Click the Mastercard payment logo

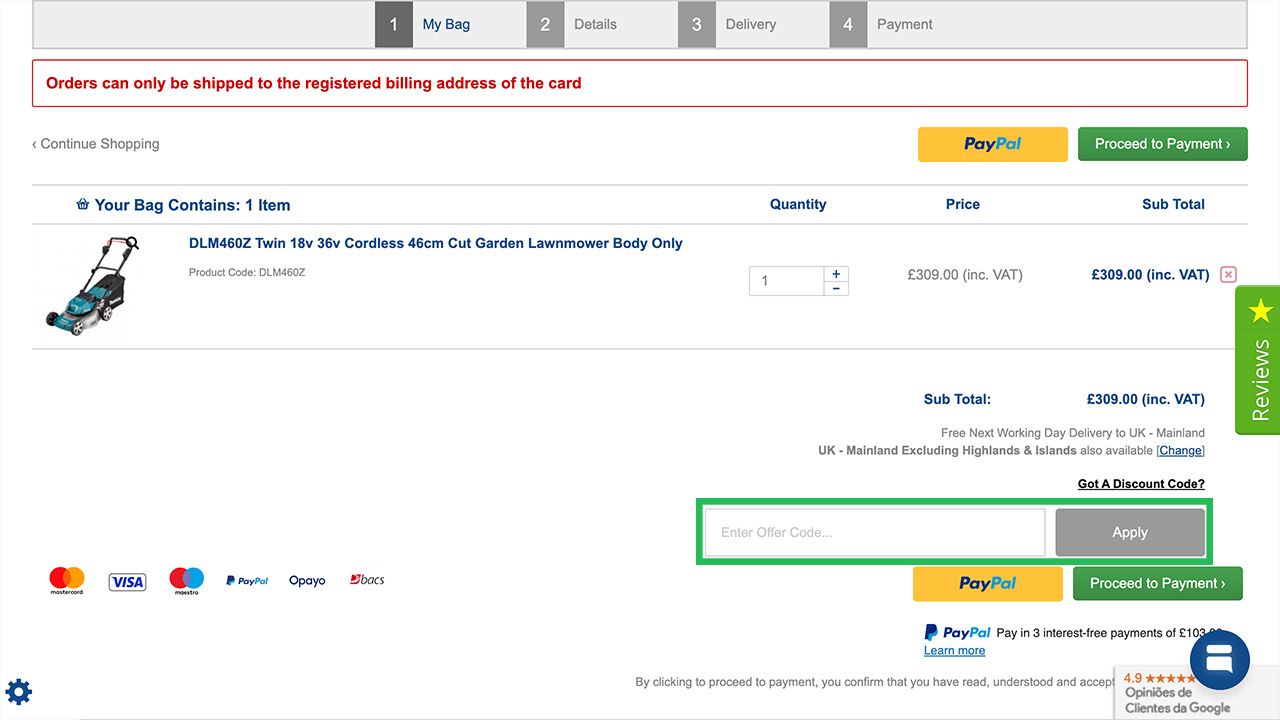click(x=67, y=580)
